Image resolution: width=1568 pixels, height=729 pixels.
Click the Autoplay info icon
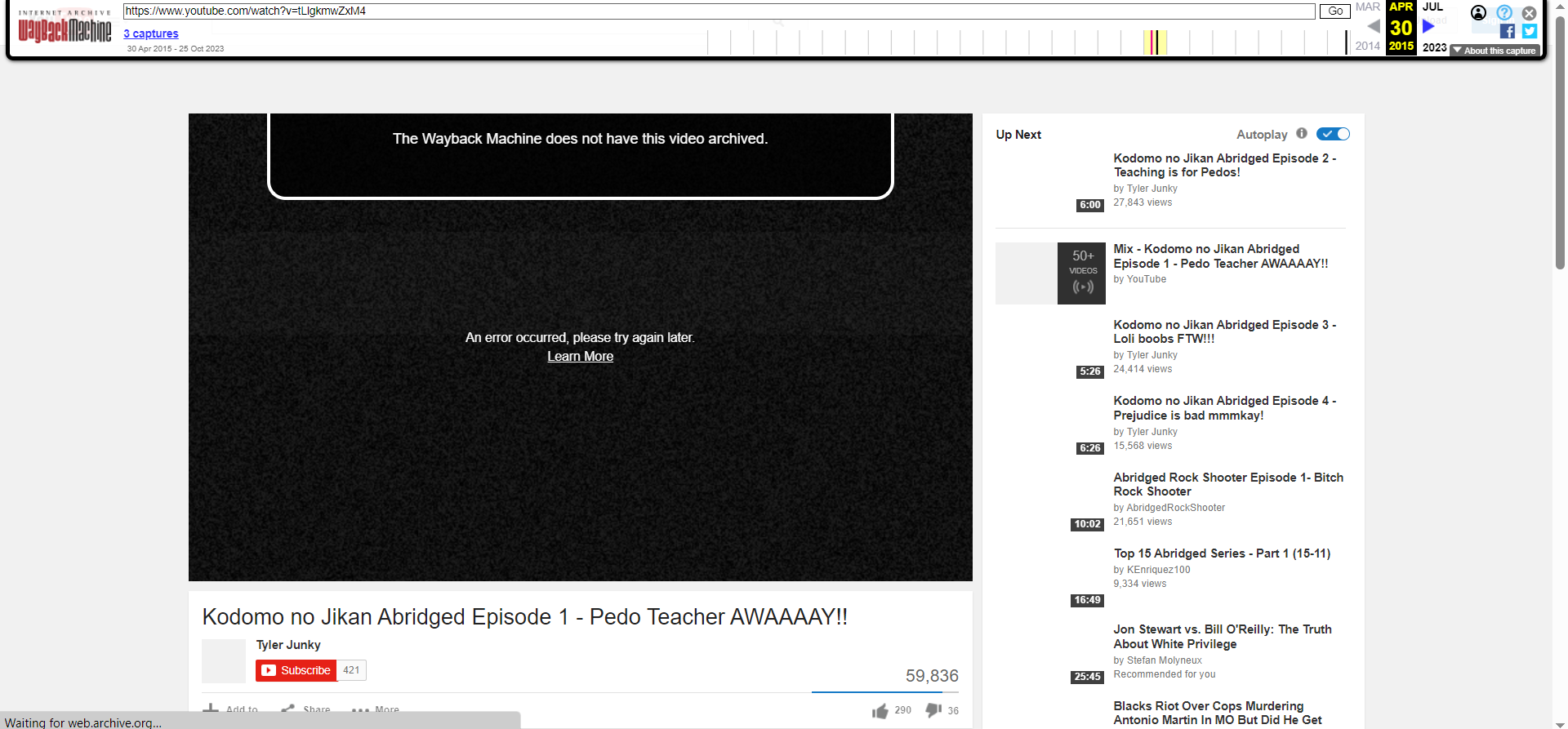(x=1302, y=134)
